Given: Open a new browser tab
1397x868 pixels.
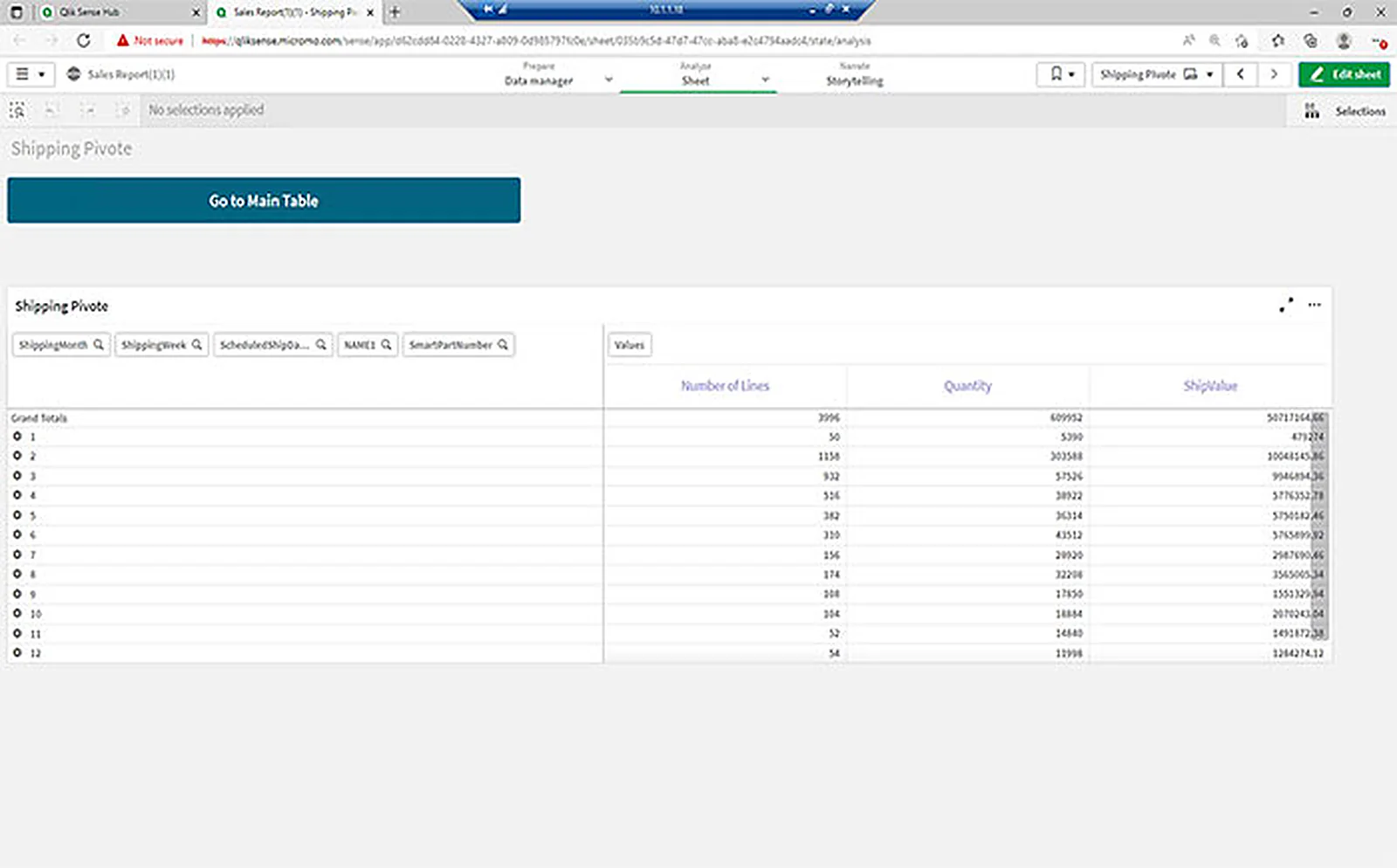Looking at the screenshot, I should pyautogui.click(x=395, y=12).
